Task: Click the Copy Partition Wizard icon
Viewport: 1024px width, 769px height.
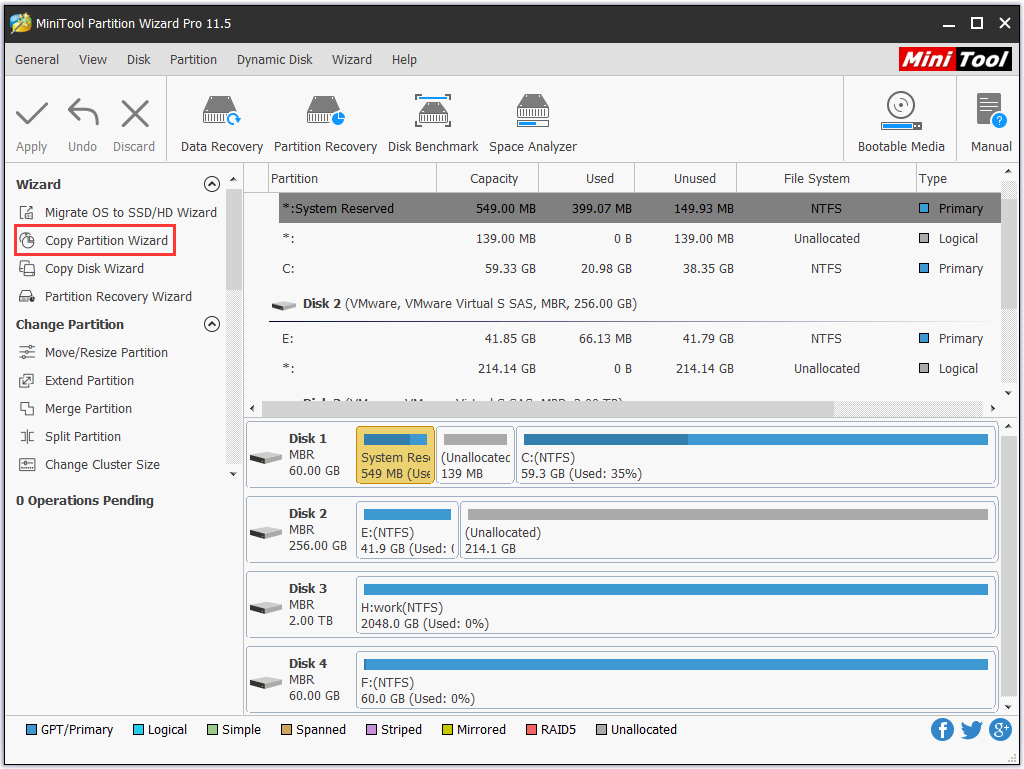Action: [27, 240]
